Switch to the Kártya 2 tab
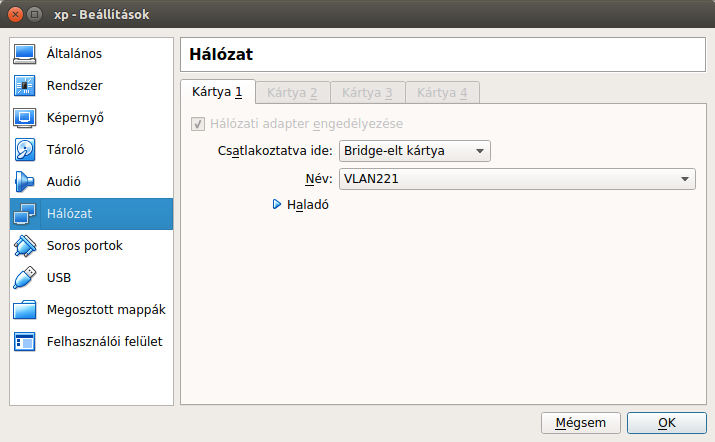Image resolution: width=715 pixels, height=442 pixels. click(x=292, y=93)
